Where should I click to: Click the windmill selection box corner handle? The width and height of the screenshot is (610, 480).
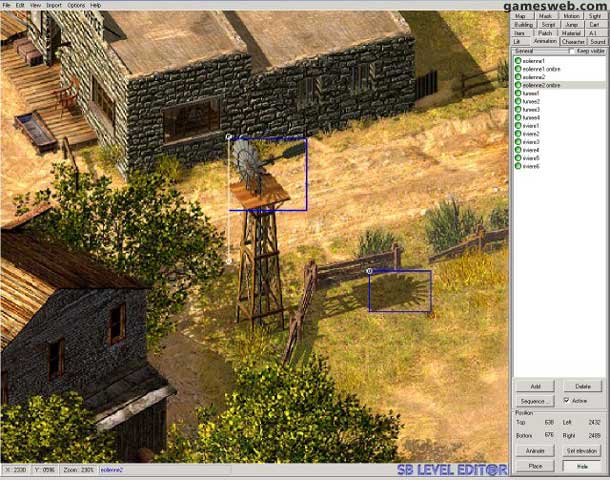(x=230, y=137)
